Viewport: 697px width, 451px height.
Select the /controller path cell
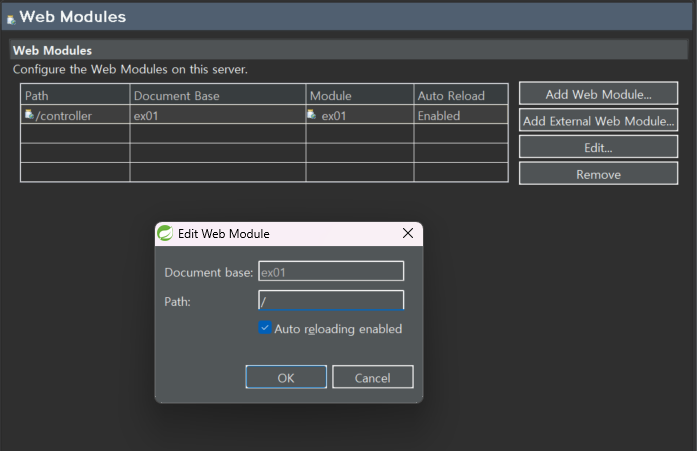75,115
